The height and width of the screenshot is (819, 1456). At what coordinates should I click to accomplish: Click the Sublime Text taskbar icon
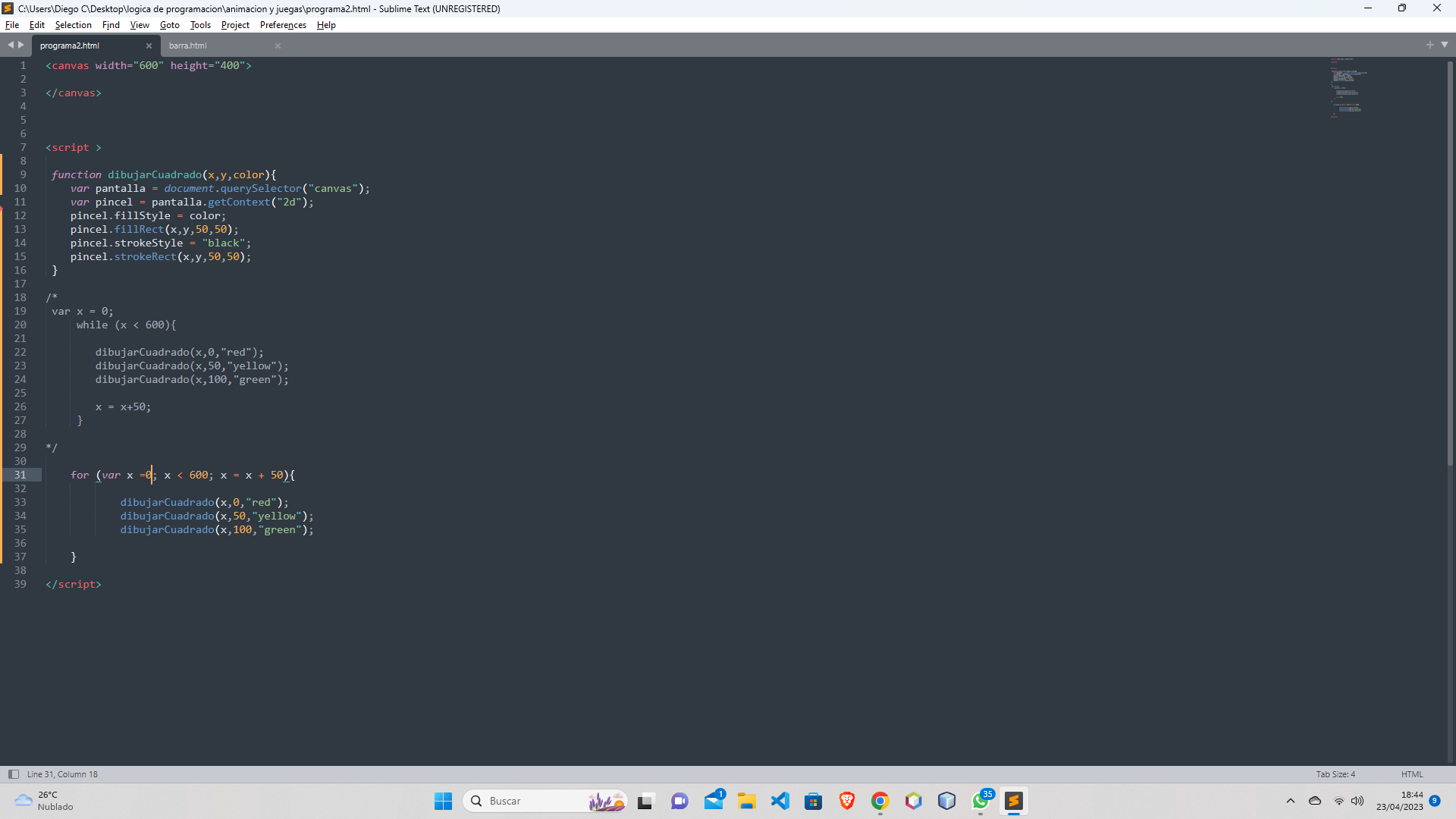pyautogui.click(x=1014, y=801)
